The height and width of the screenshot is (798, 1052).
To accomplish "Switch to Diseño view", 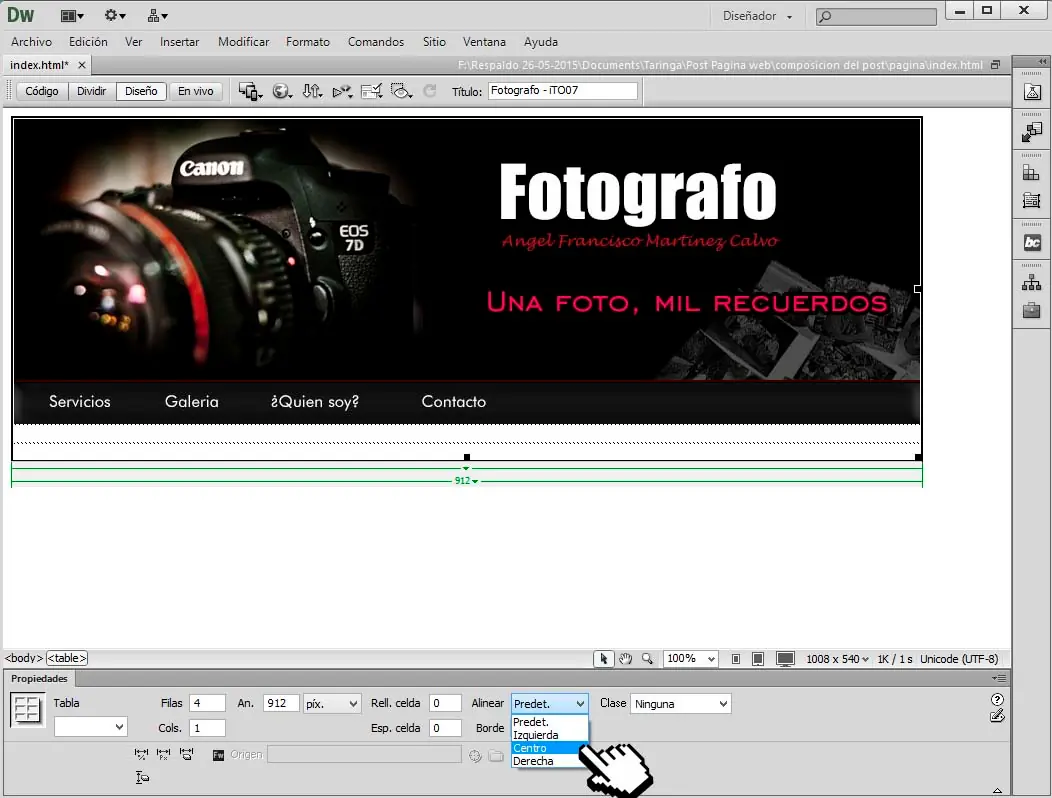I will pos(141,91).
